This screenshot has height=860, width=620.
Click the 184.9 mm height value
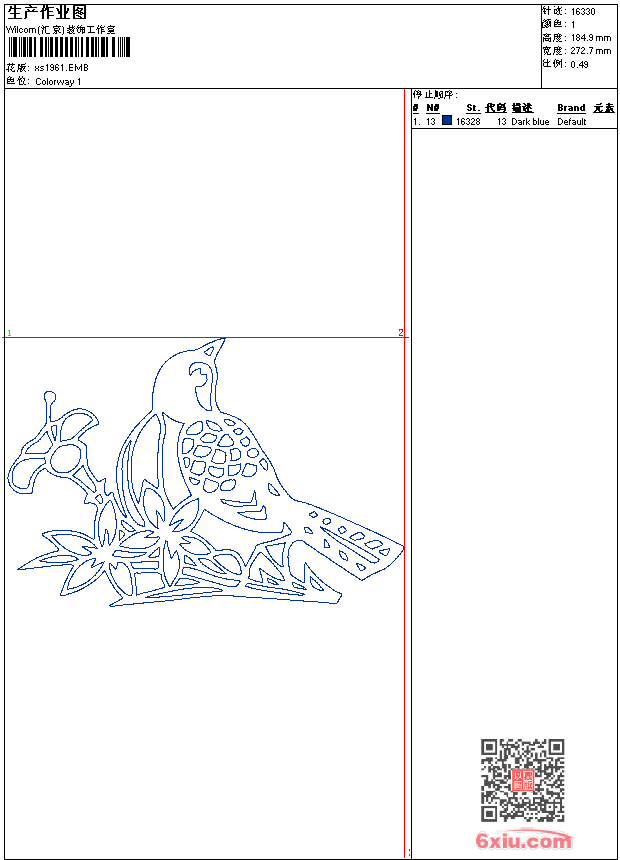[590, 38]
